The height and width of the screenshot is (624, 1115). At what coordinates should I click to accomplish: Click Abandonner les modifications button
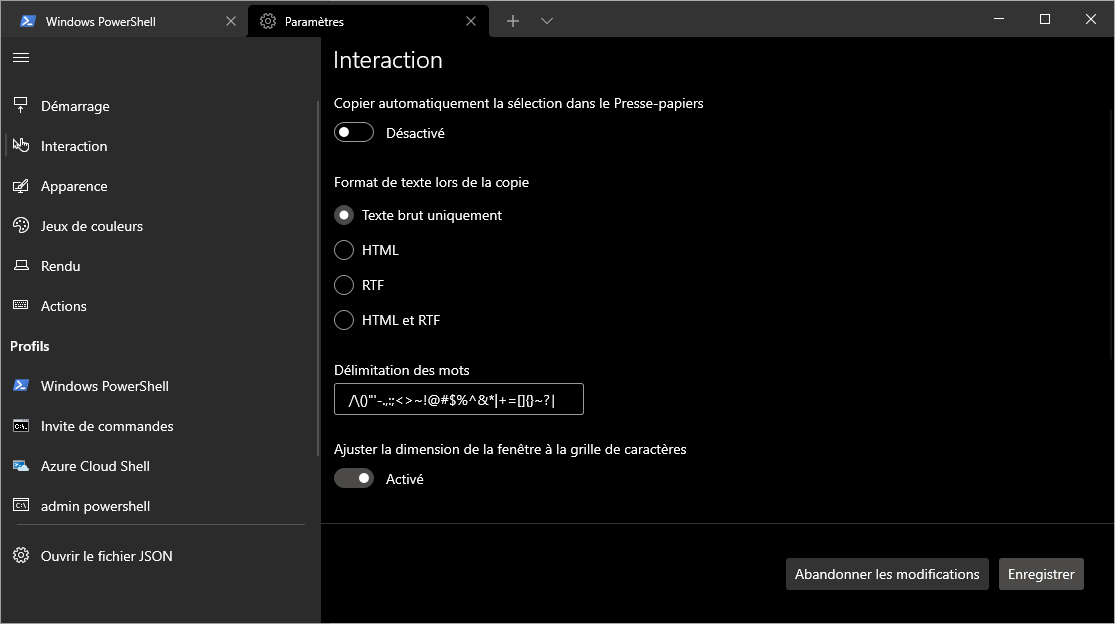pos(887,574)
